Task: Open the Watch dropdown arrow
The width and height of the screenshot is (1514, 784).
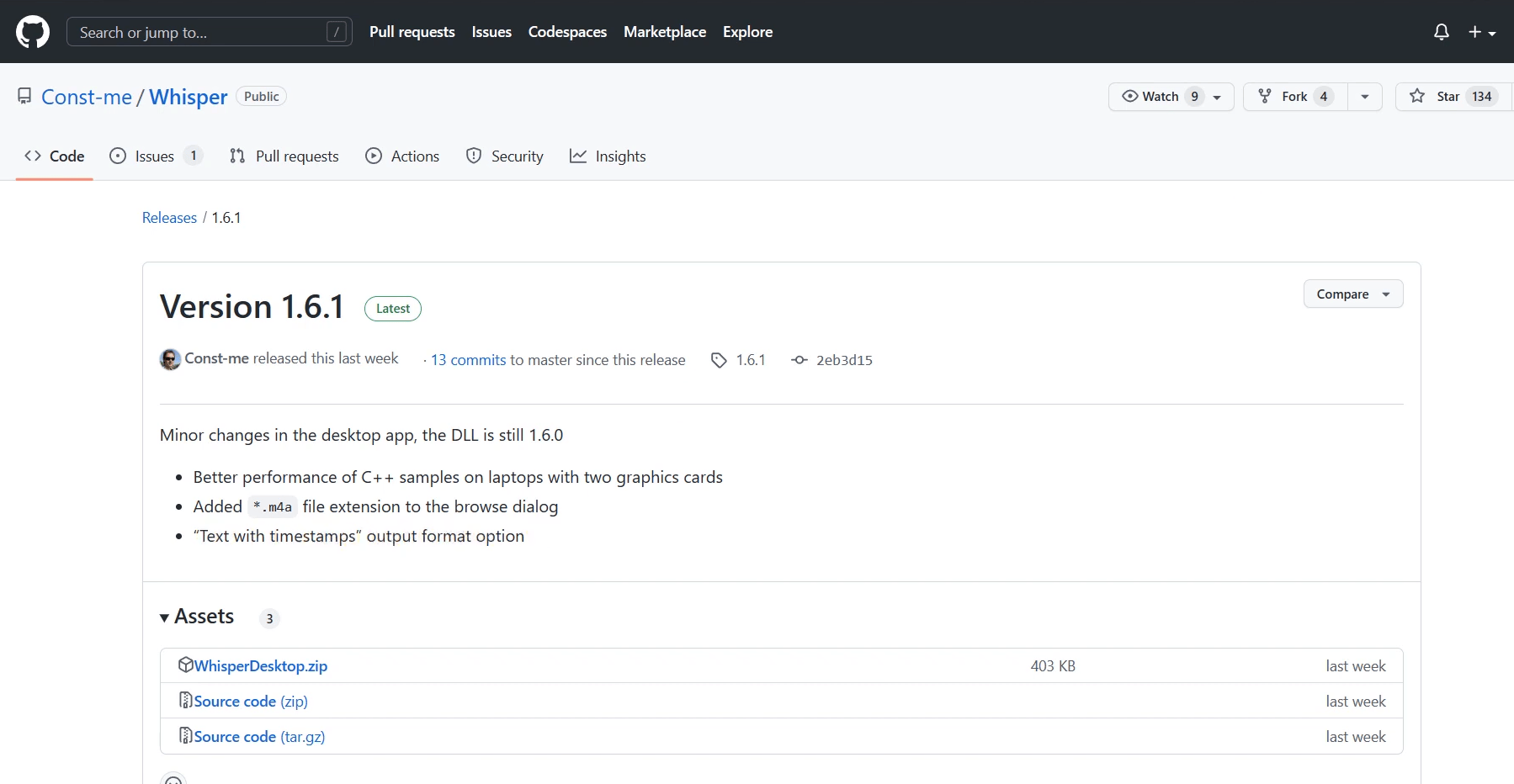Action: (1218, 97)
